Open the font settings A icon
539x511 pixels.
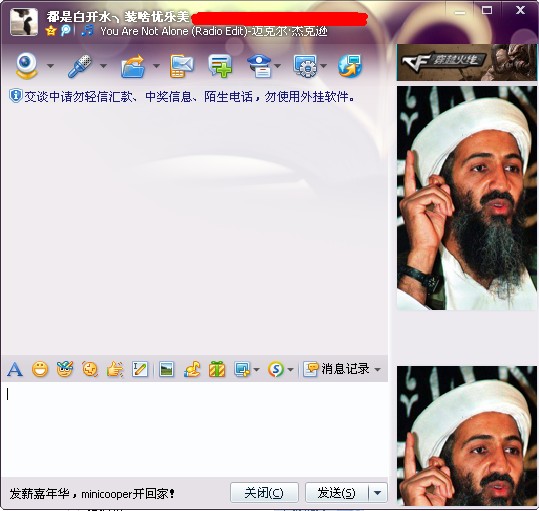point(15,369)
